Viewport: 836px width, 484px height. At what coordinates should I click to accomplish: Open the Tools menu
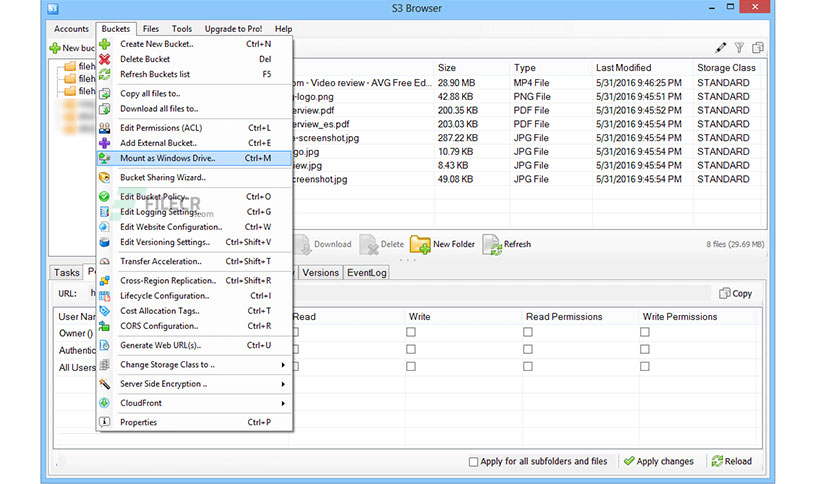point(182,29)
